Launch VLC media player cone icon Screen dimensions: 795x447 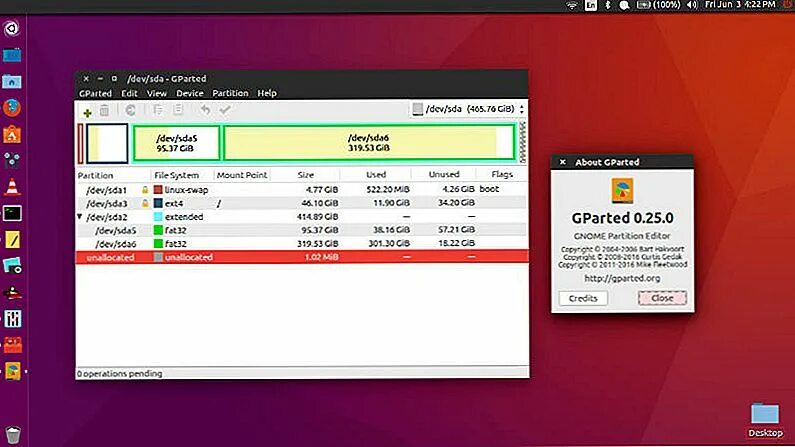click(12, 187)
